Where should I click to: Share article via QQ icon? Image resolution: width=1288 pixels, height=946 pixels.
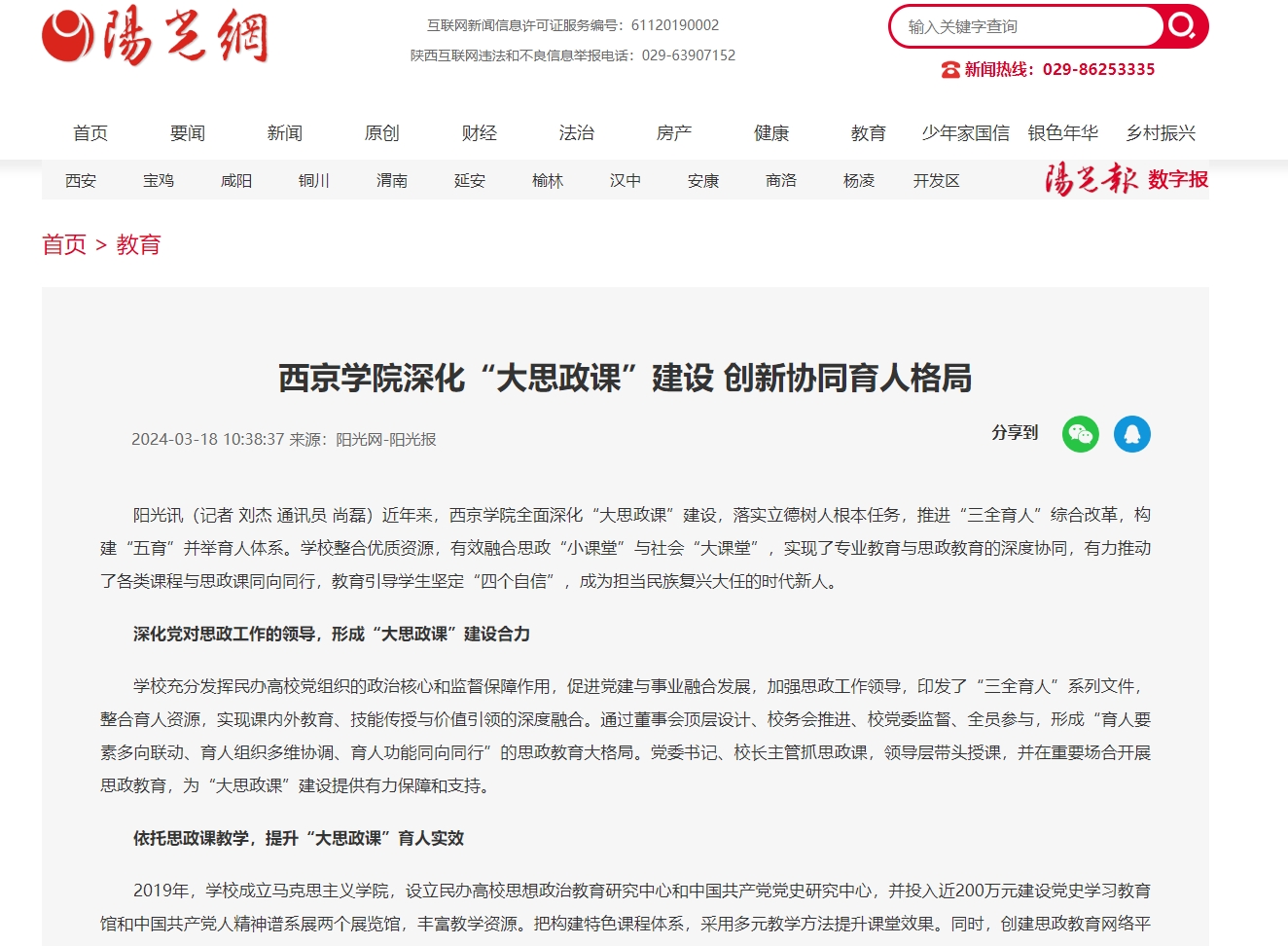[x=1132, y=434]
